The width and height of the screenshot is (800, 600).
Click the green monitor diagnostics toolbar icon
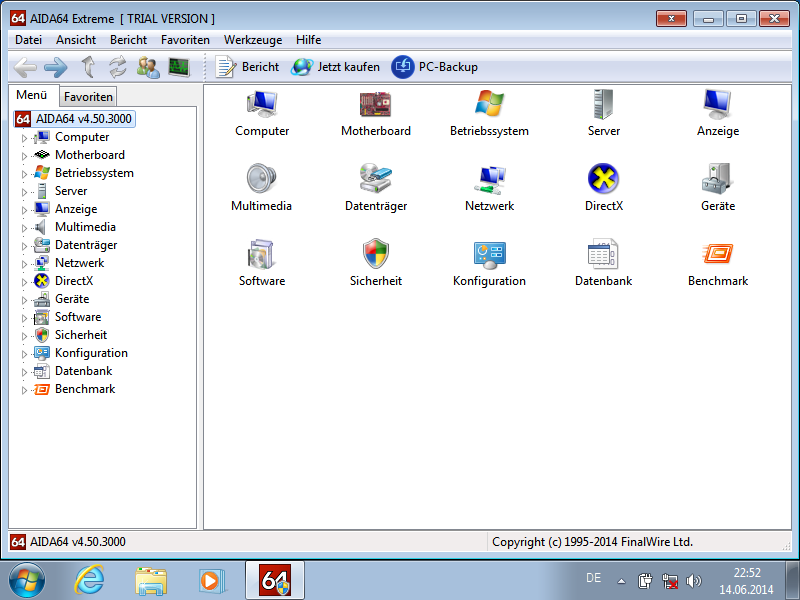tap(179, 67)
